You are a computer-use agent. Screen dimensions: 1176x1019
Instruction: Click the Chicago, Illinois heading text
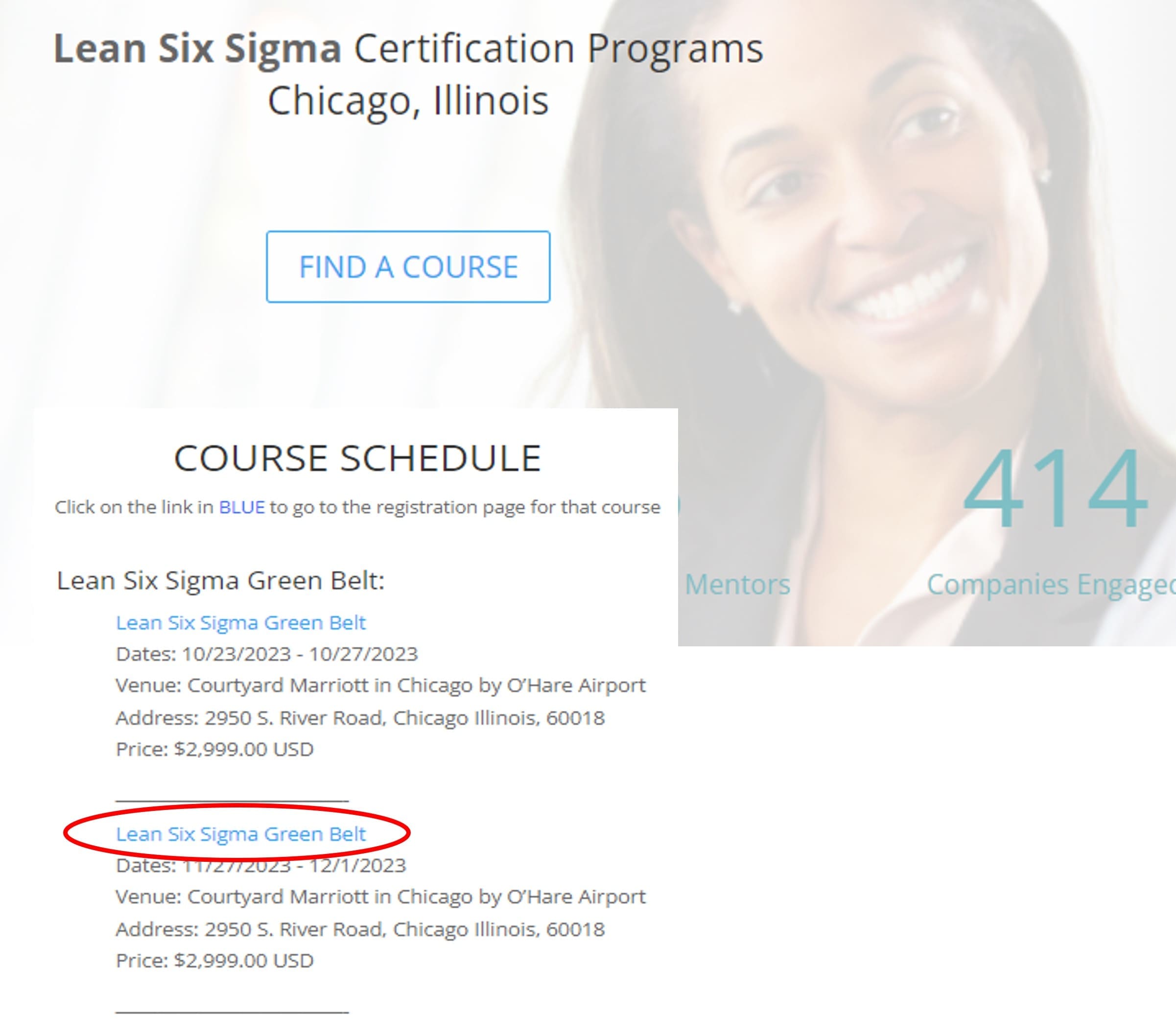[x=408, y=101]
